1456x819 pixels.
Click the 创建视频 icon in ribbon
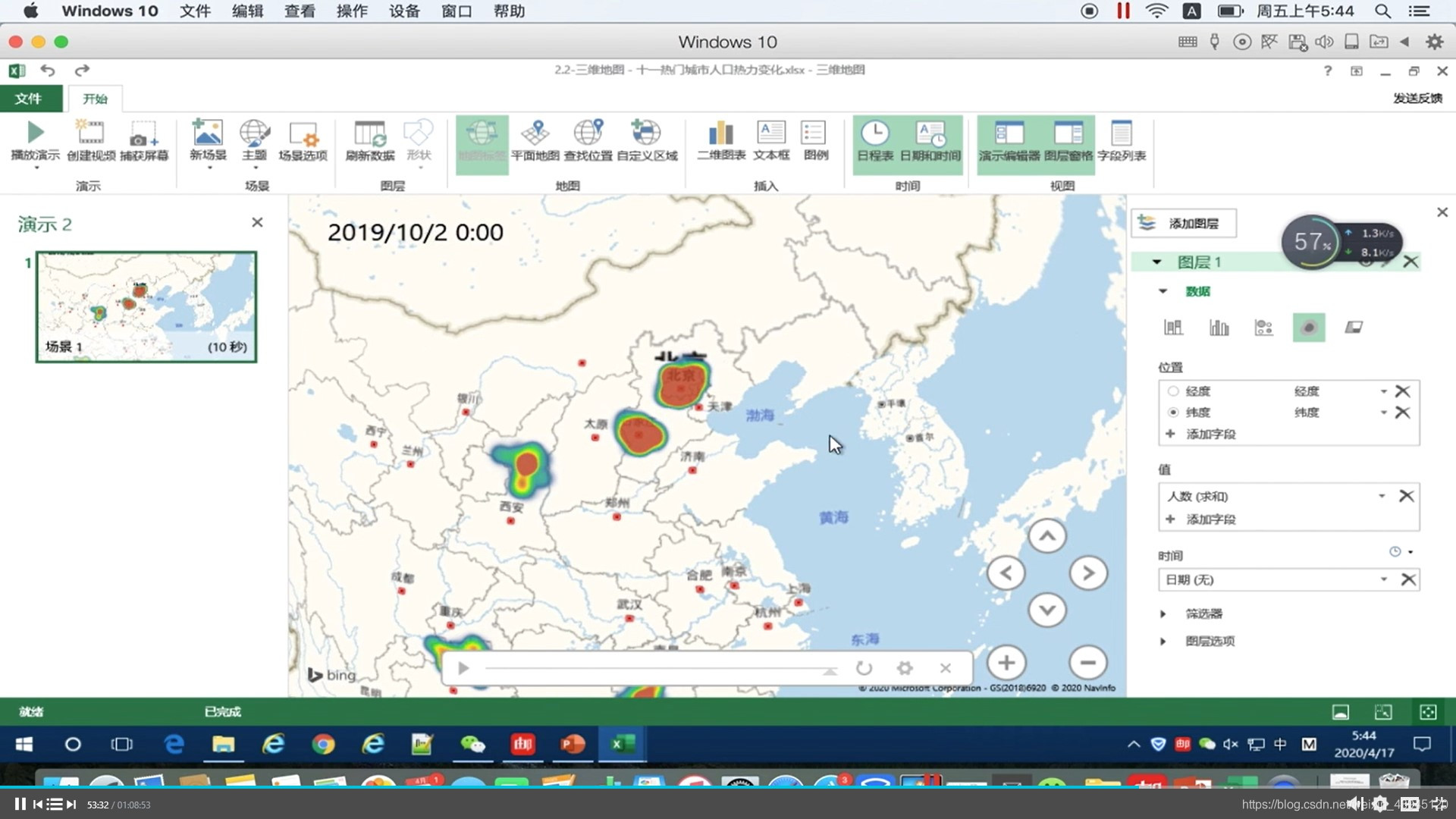90,133
